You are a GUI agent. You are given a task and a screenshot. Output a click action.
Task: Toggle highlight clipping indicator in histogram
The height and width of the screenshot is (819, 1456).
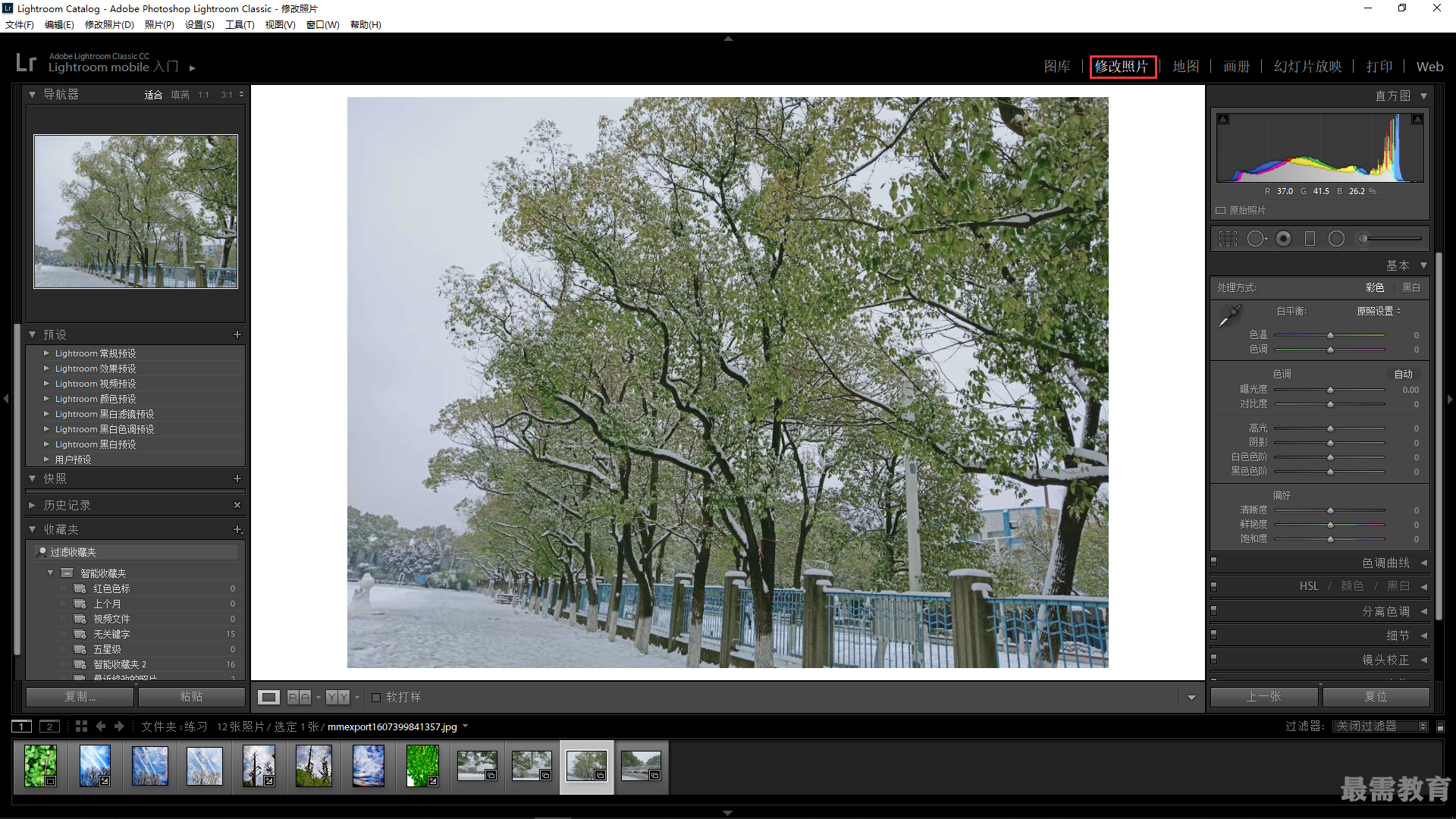pos(1417,119)
